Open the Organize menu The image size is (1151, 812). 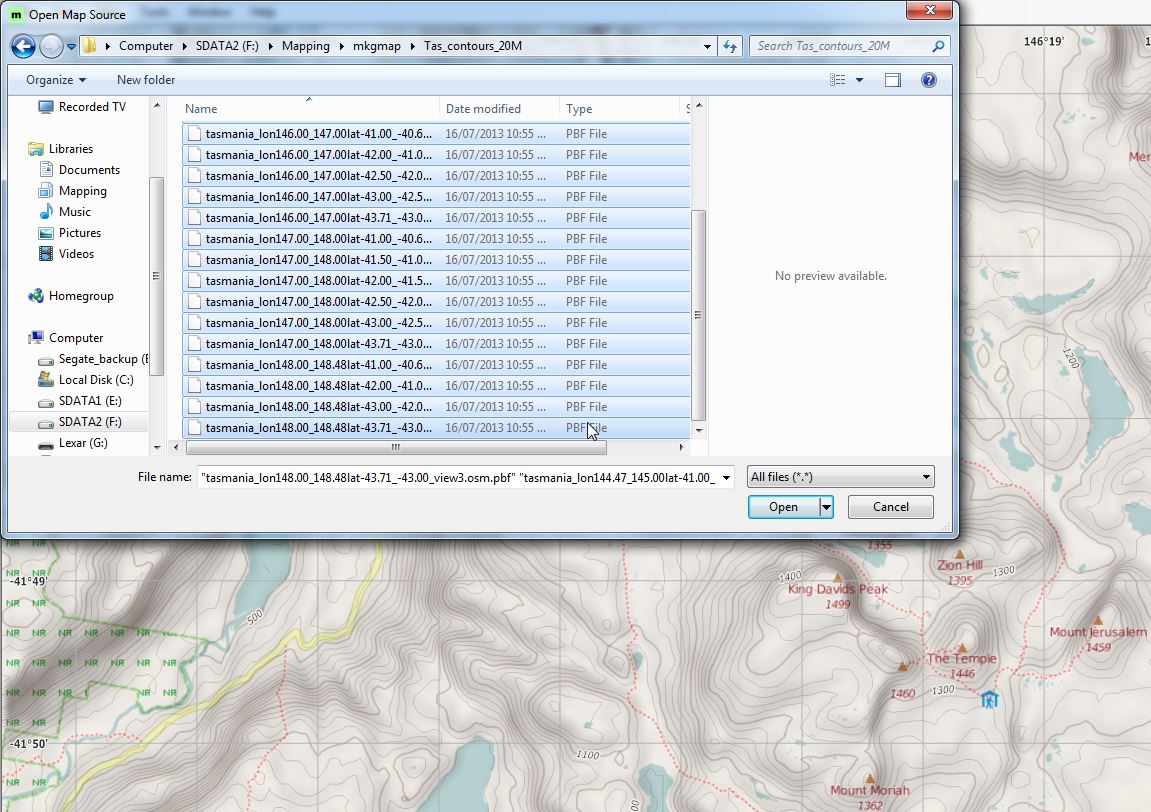(56, 80)
